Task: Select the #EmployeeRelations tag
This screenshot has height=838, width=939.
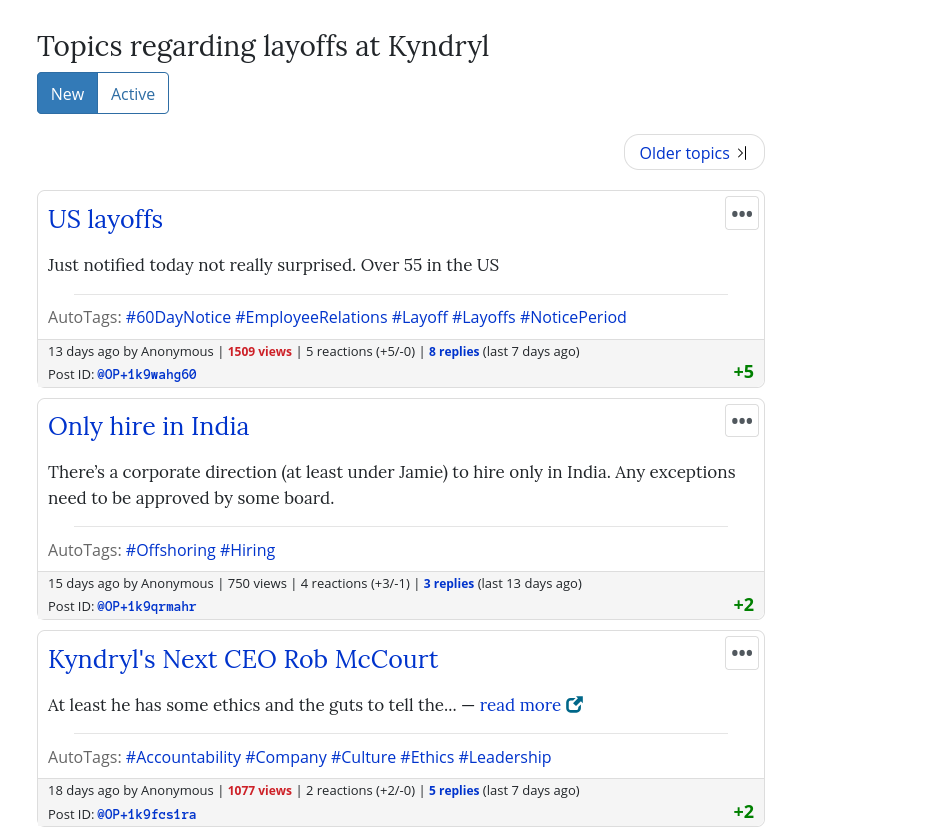Action: tap(311, 317)
